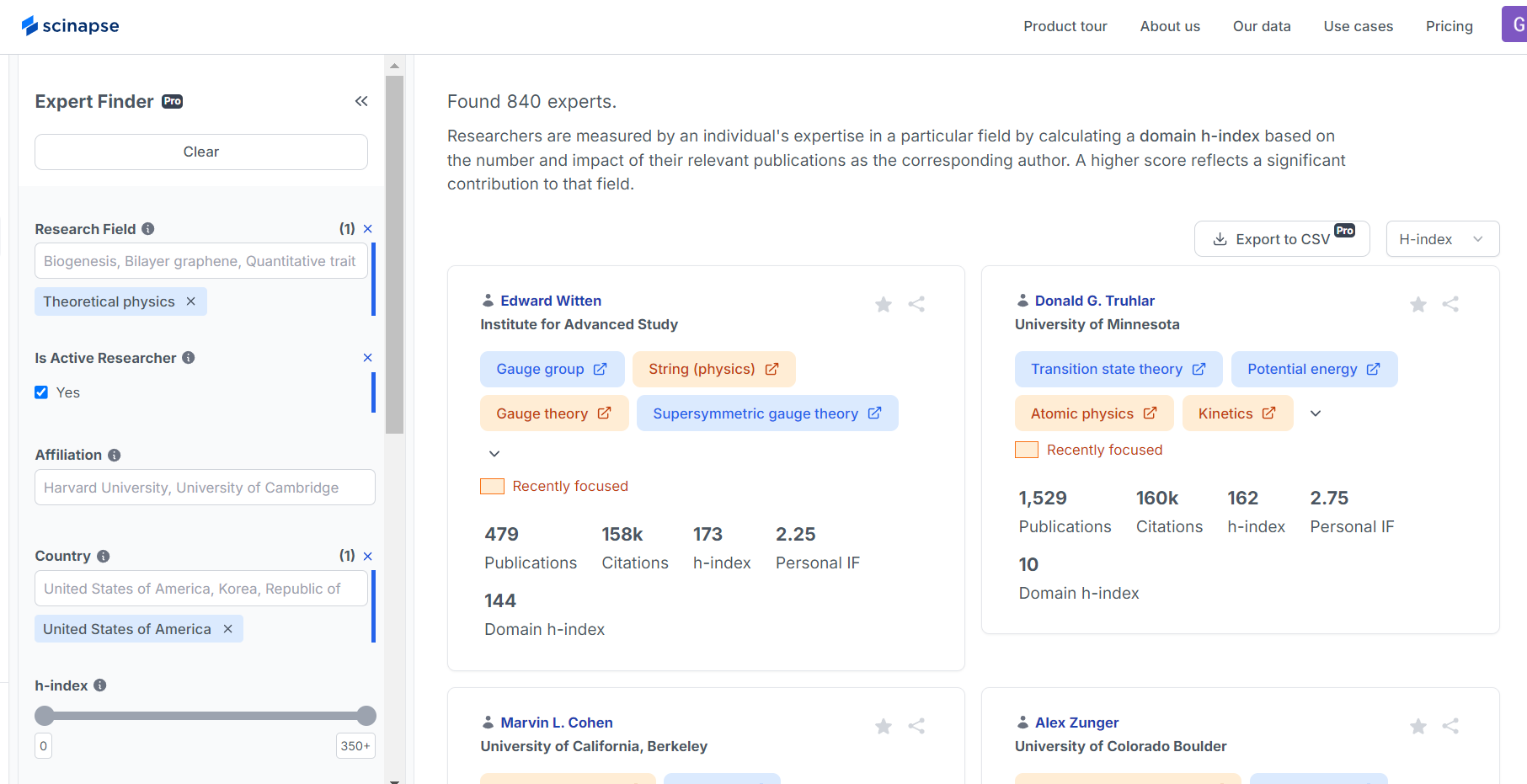This screenshot has width=1527, height=784.
Task: Click the info icon beside Research Field
Action: tap(148, 228)
